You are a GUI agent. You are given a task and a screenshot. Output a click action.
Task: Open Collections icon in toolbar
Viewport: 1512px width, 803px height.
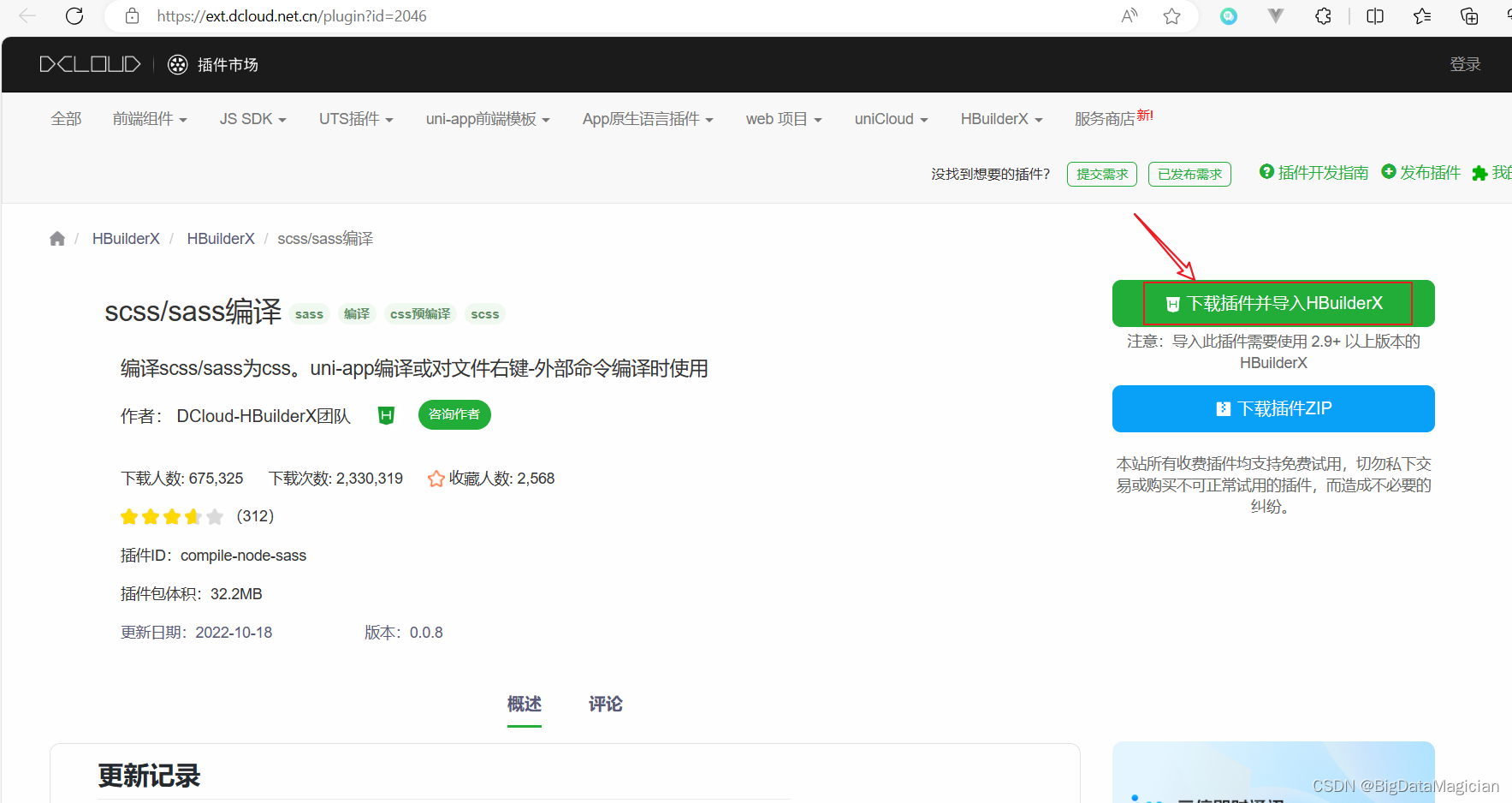pyautogui.click(x=1469, y=16)
